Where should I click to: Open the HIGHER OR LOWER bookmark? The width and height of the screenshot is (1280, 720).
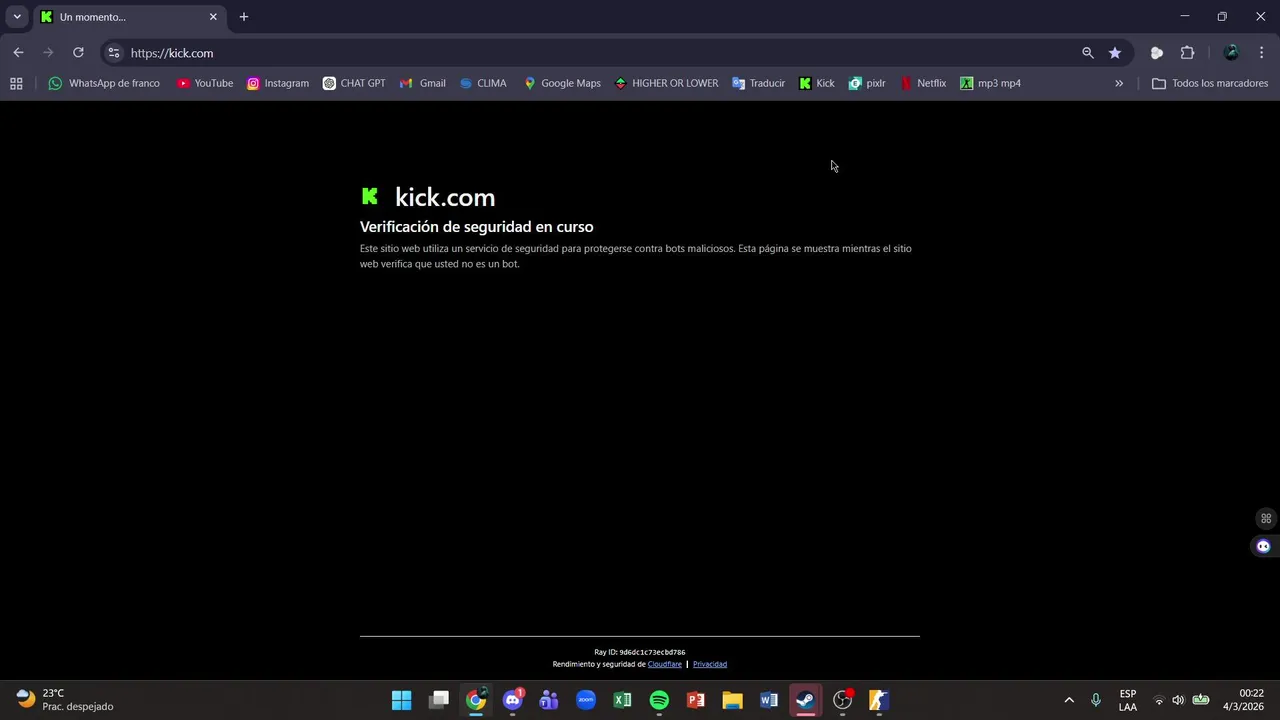pyautogui.click(x=665, y=83)
